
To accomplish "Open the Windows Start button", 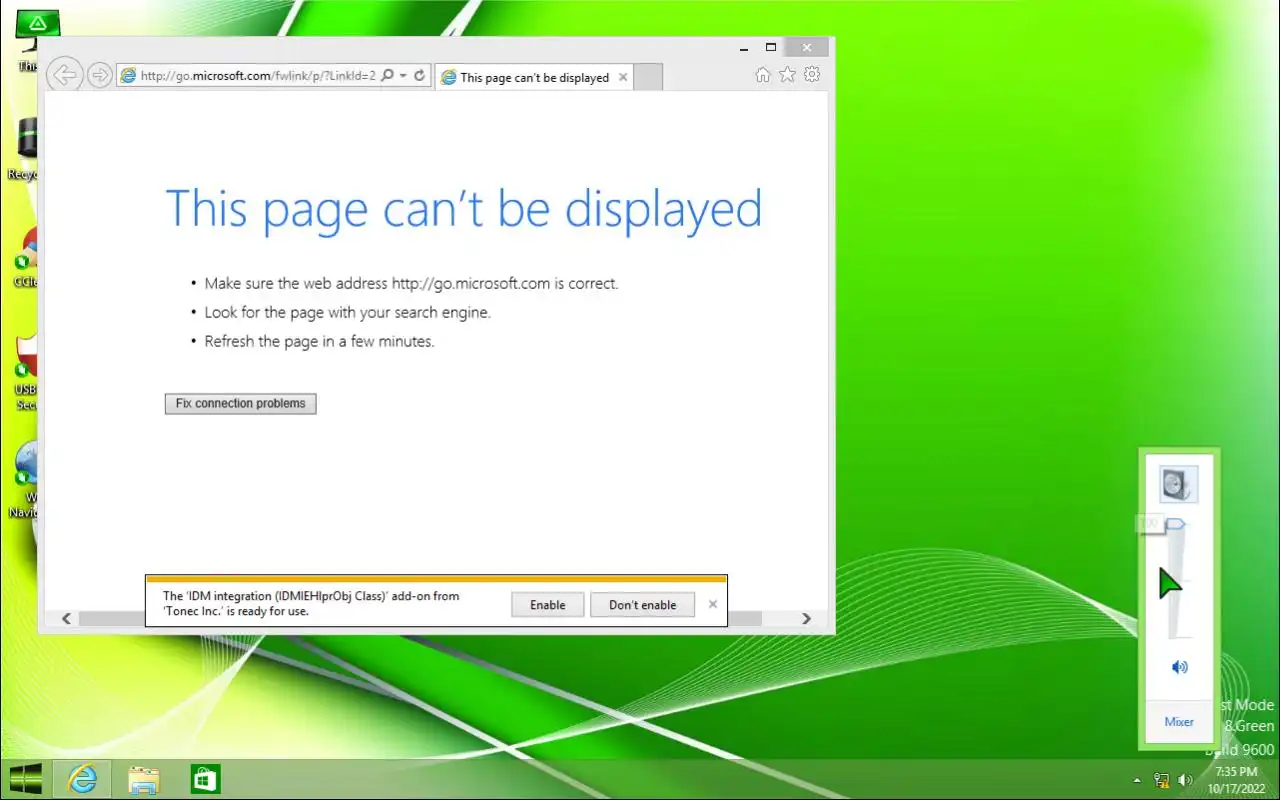I will 25,779.
